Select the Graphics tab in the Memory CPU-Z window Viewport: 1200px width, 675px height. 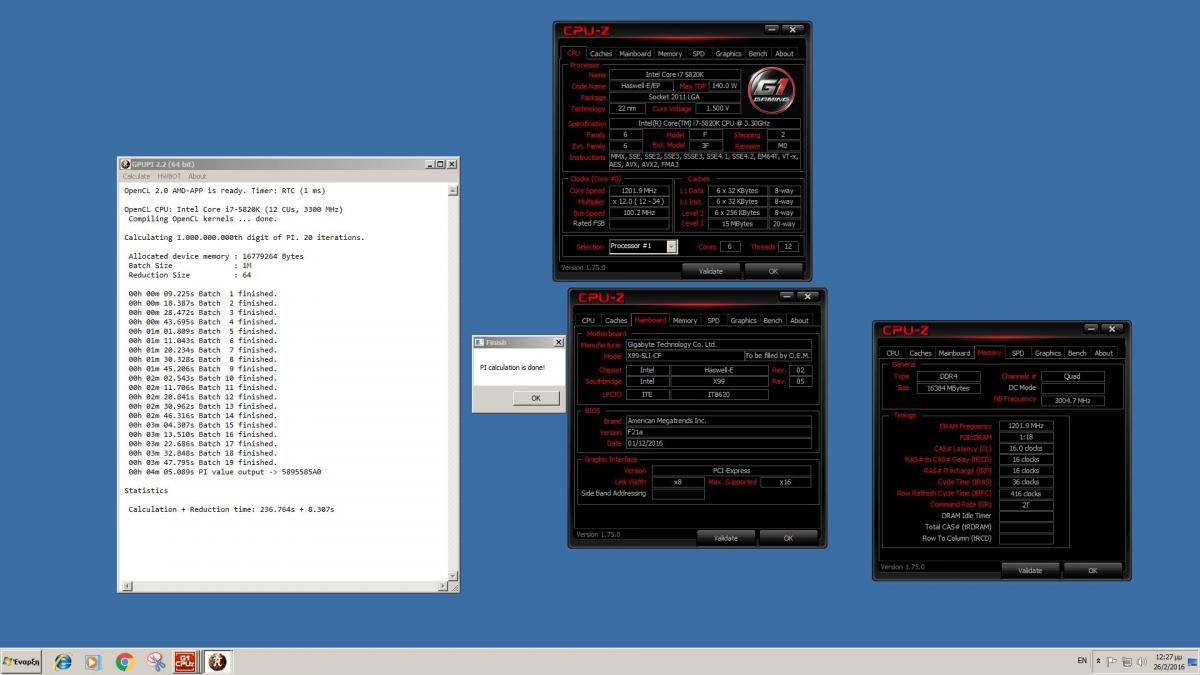1048,353
